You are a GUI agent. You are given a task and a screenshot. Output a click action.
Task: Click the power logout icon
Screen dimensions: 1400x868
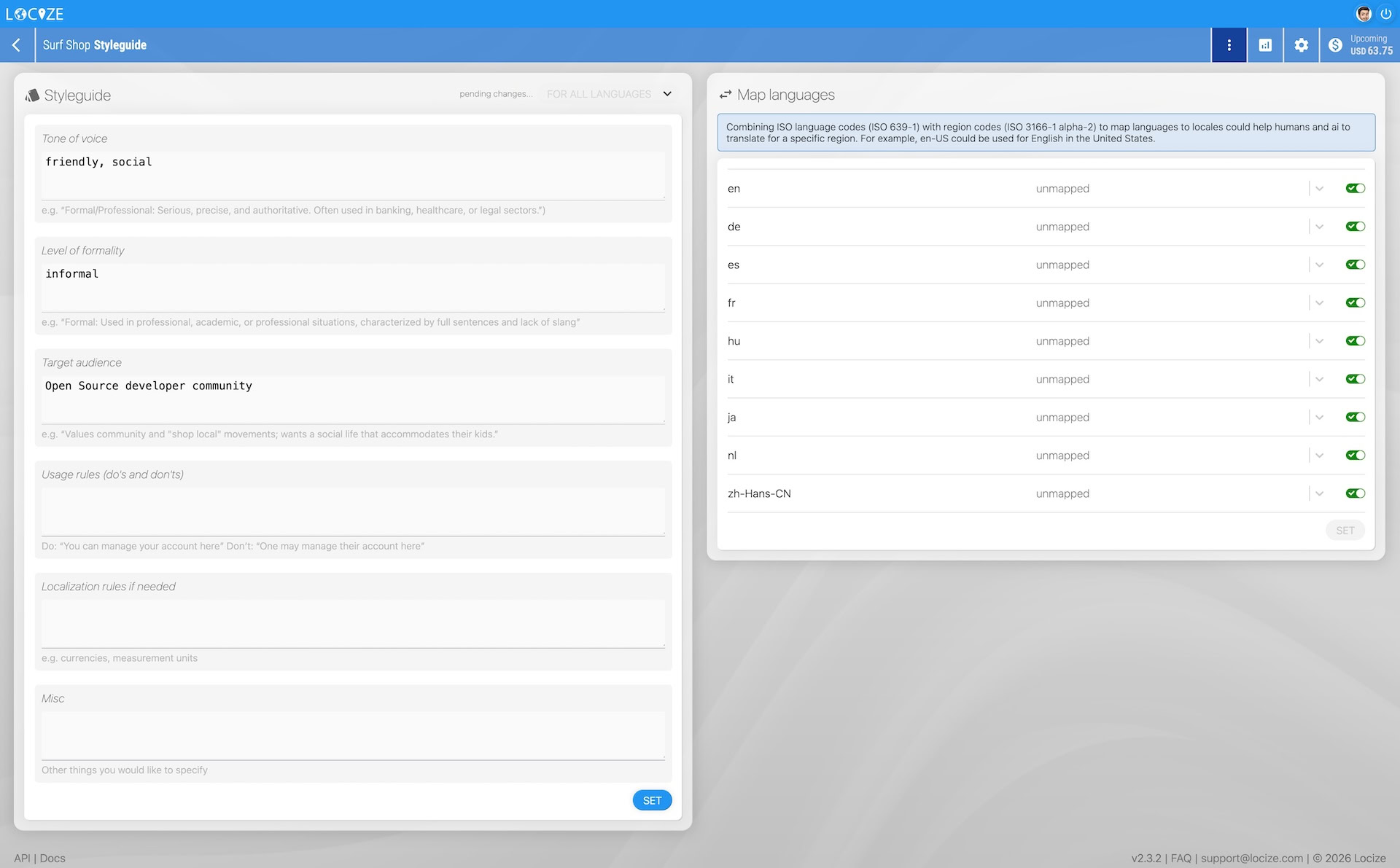(1385, 14)
